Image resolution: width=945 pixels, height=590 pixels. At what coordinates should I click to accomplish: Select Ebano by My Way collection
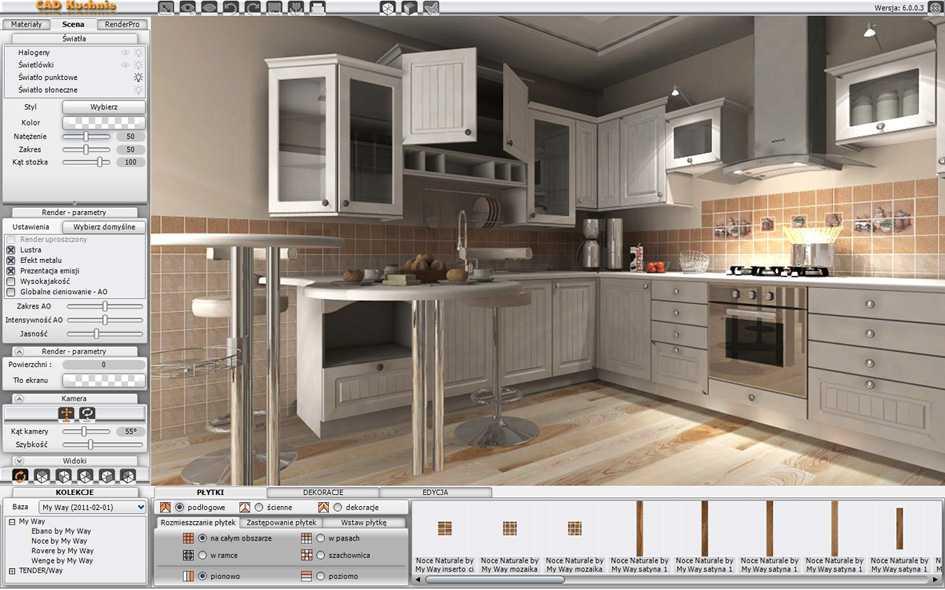pyautogui.click(x=61, y=532)
